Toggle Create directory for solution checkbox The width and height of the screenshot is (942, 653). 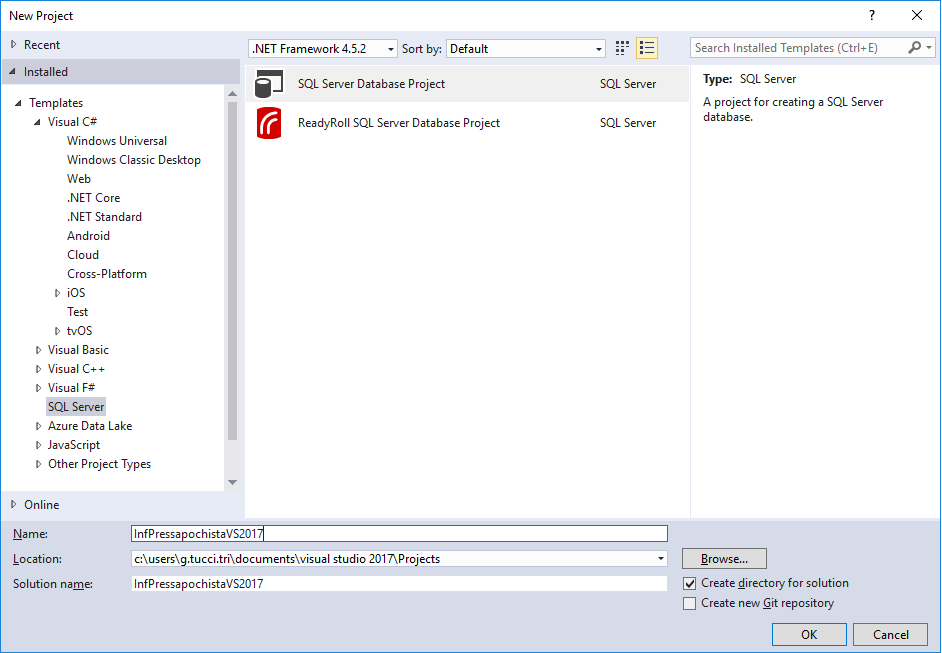[690, 583]
